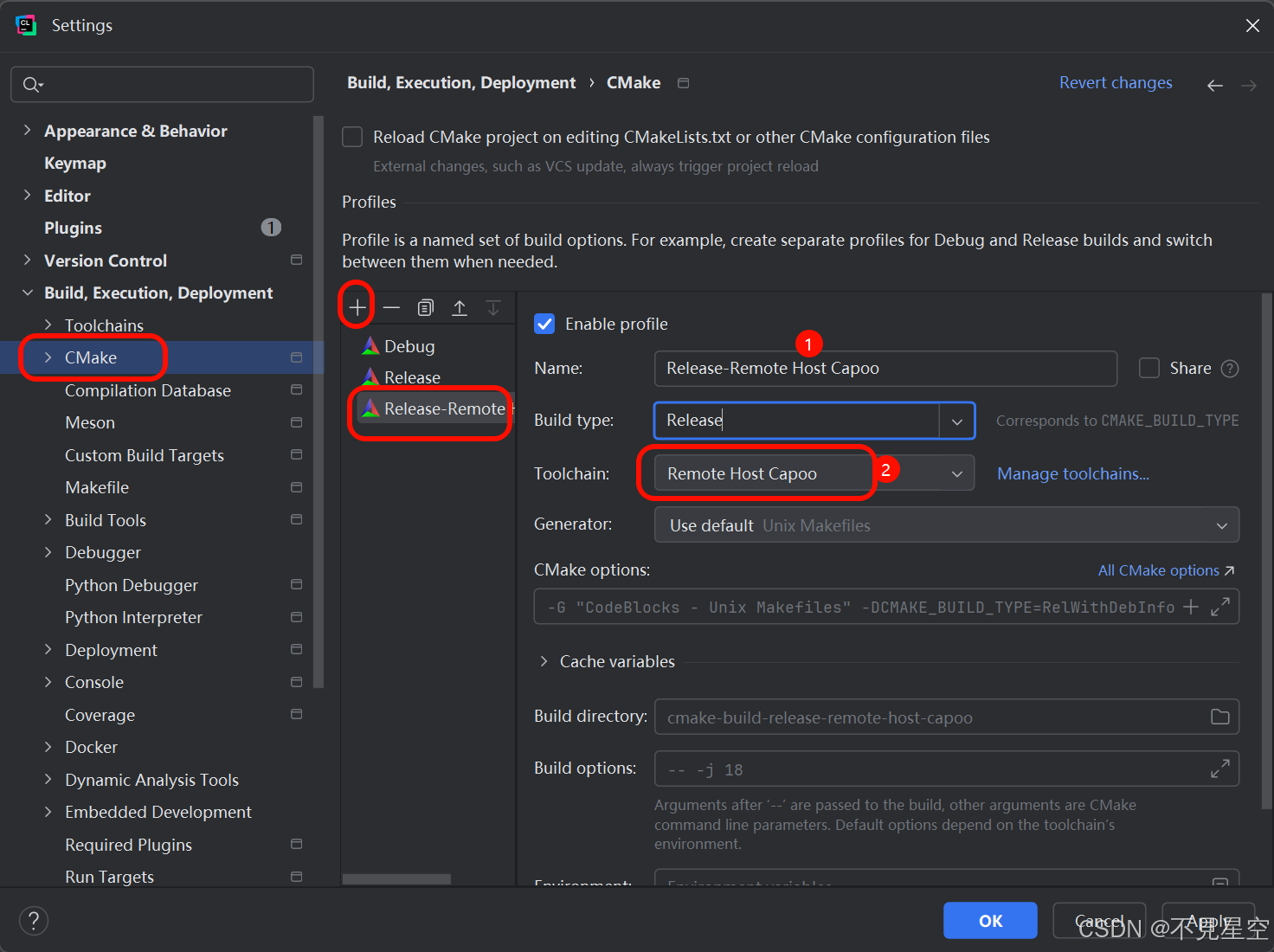
Task: Expand the Build Tools tree node
Action: pos(48,519)
